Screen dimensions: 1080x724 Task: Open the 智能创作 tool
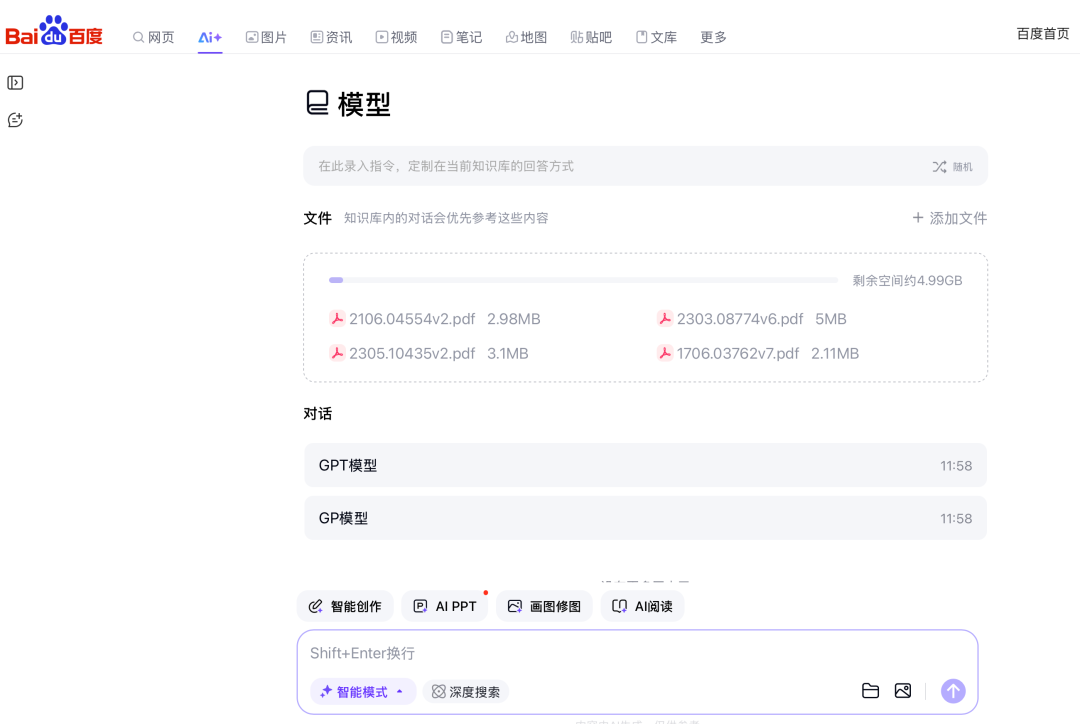pyautogui.click(x=345, y=606)
